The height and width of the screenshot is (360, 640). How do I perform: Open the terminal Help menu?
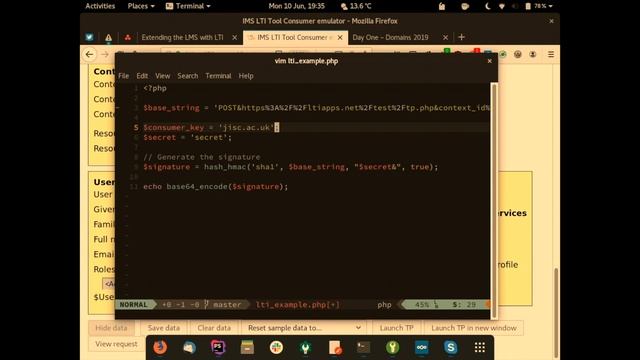[246, 76]
